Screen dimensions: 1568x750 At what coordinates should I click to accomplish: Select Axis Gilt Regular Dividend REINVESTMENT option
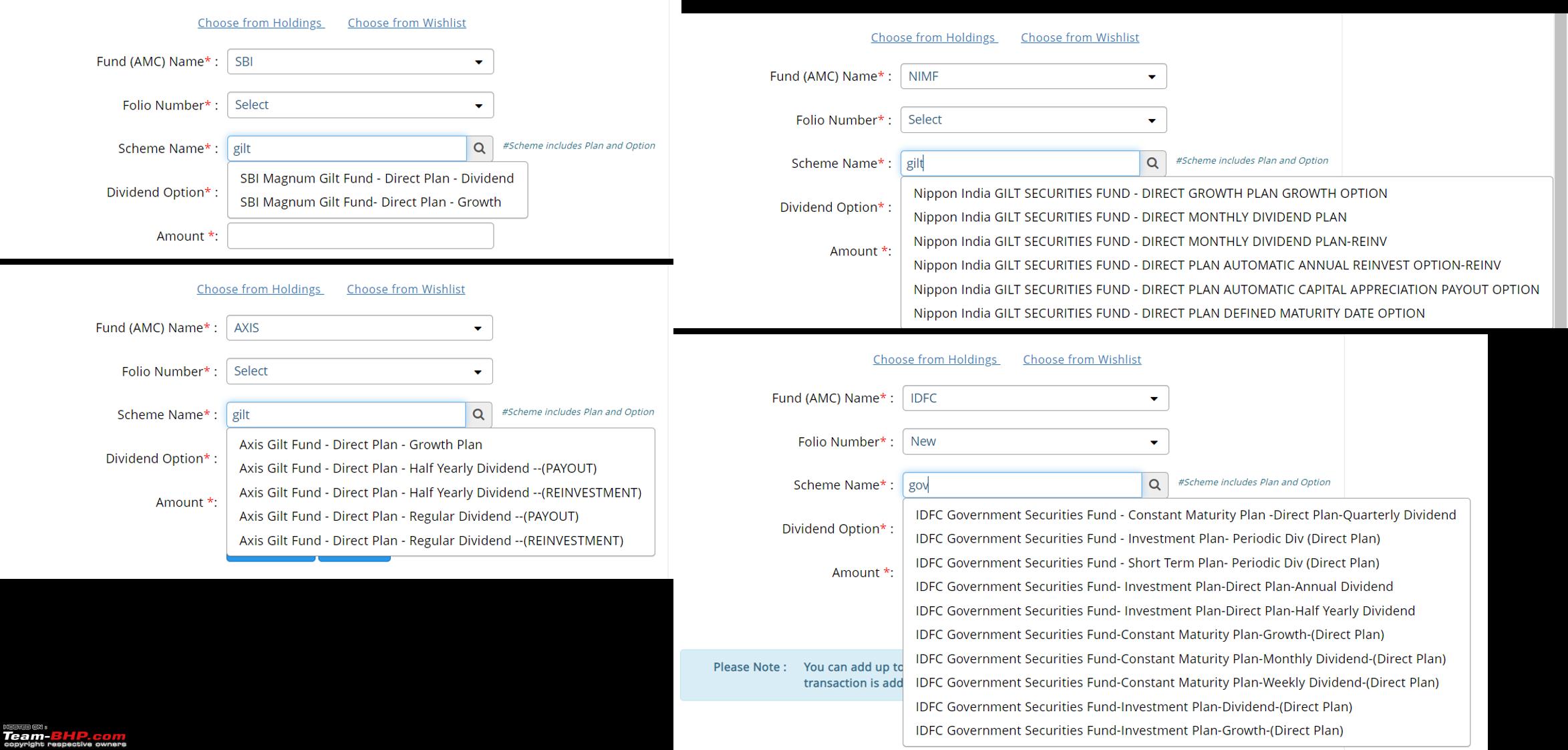pos(440,540)
